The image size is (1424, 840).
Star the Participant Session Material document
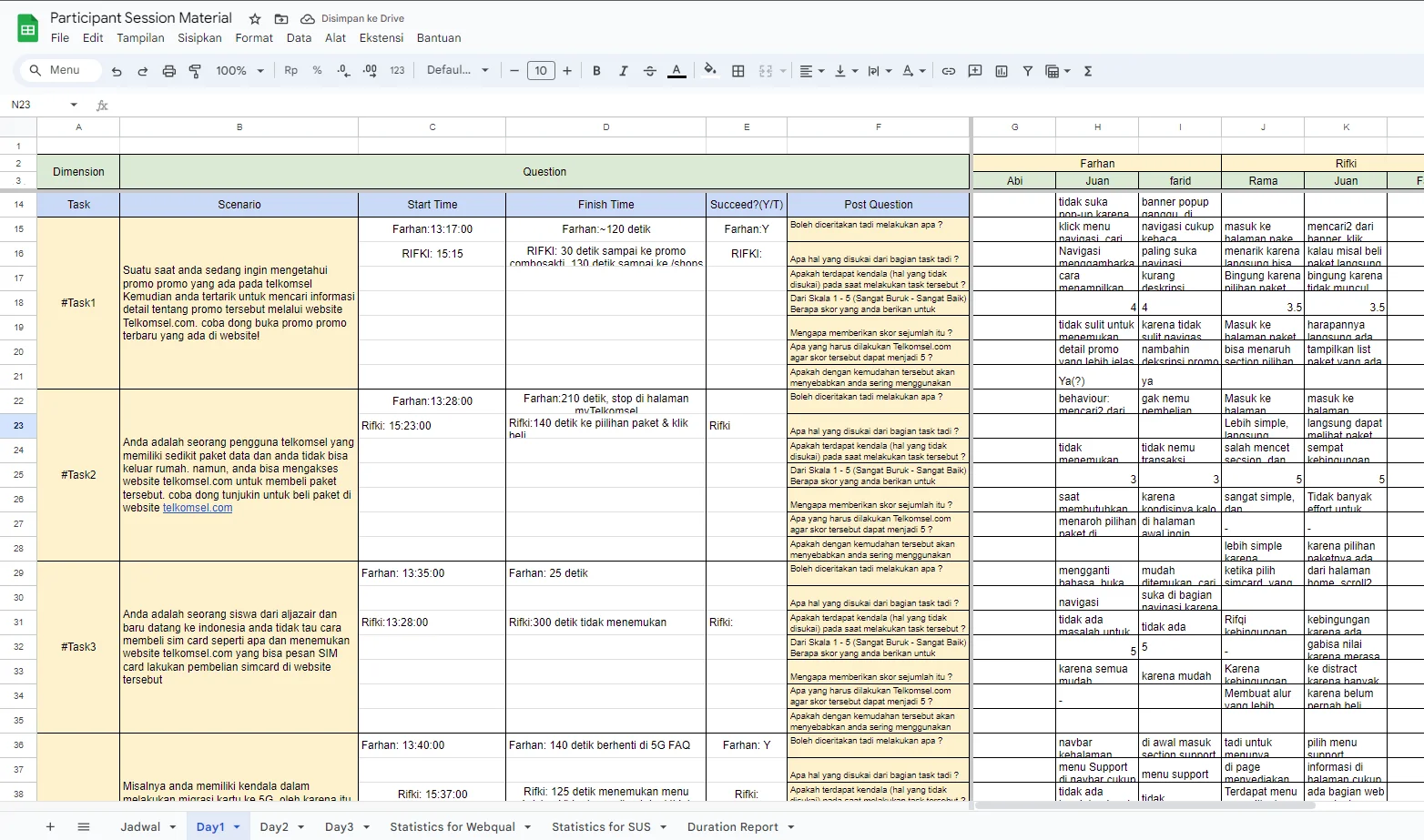pos(255,19)
